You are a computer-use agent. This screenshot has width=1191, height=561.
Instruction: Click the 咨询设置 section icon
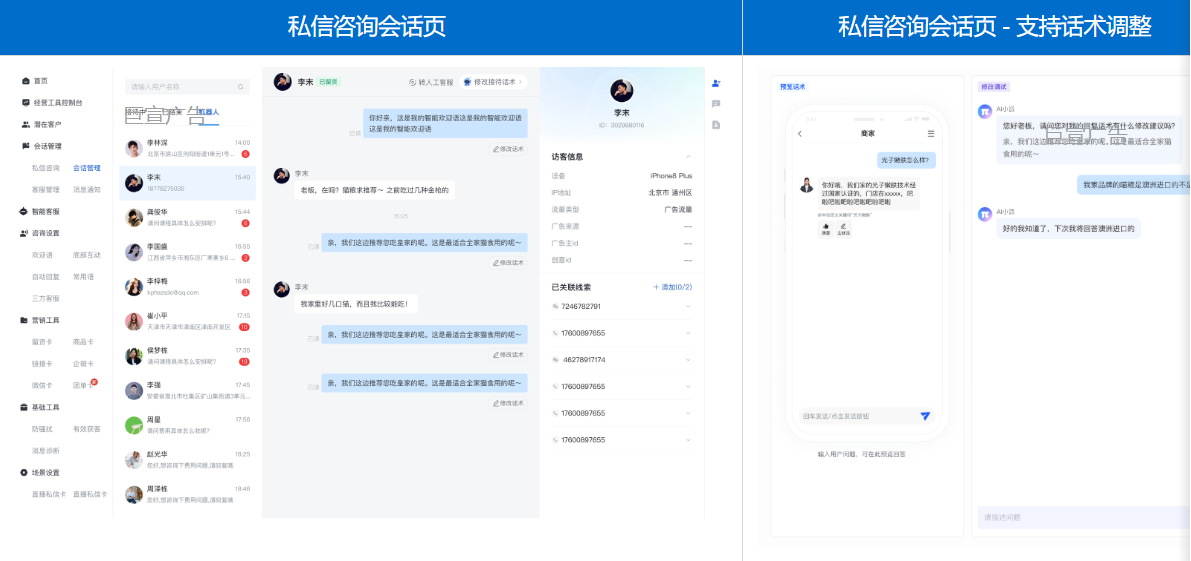(25, 233)
